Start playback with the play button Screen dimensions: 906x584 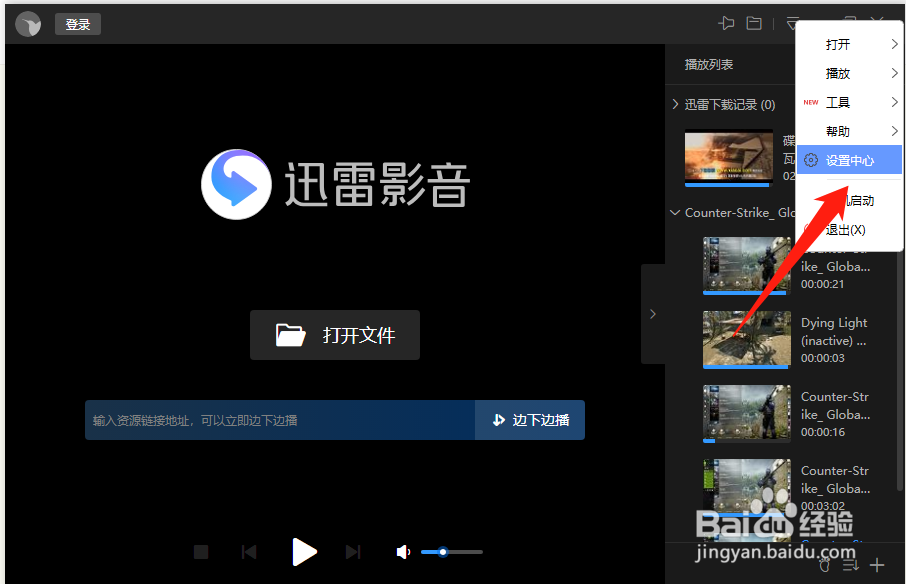304,552
